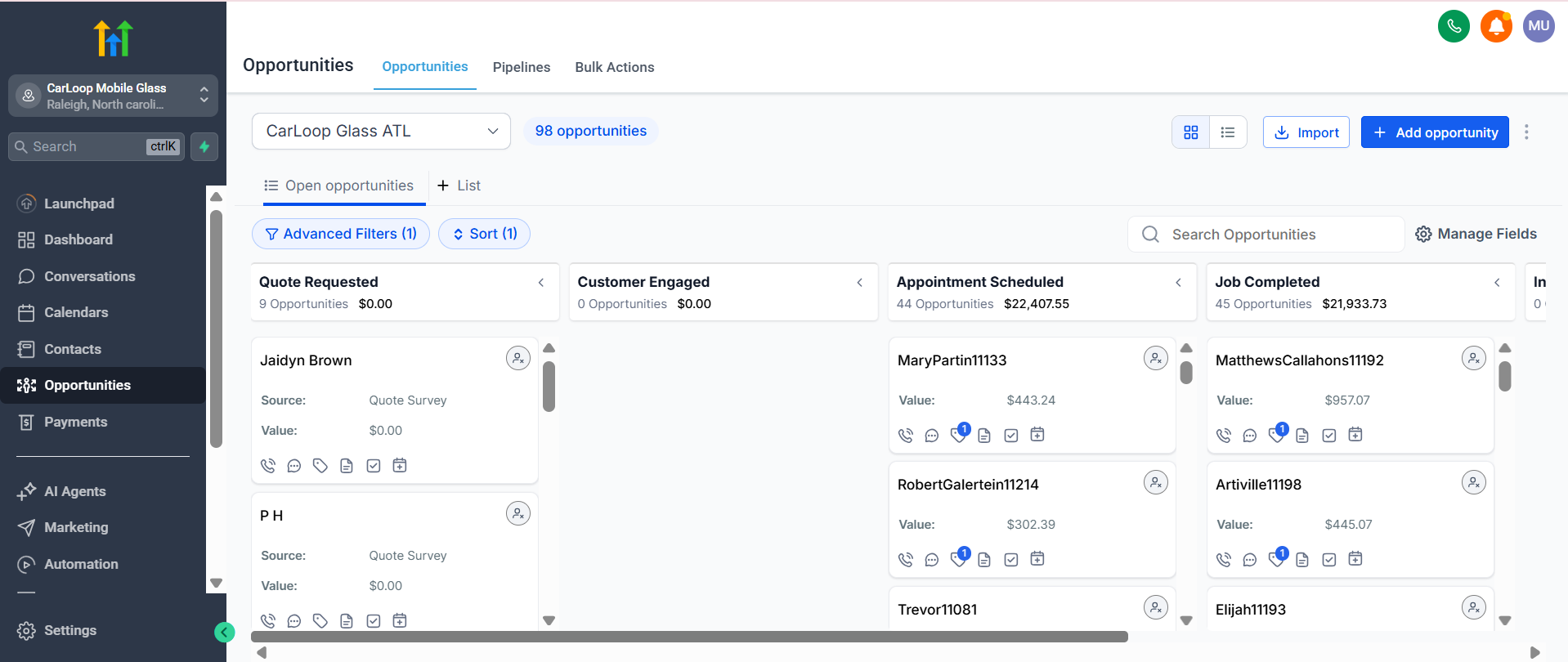This screenshot has width=1568, height=662.
Task: Open Settings in the sidebar
Action: click(103, 630)
